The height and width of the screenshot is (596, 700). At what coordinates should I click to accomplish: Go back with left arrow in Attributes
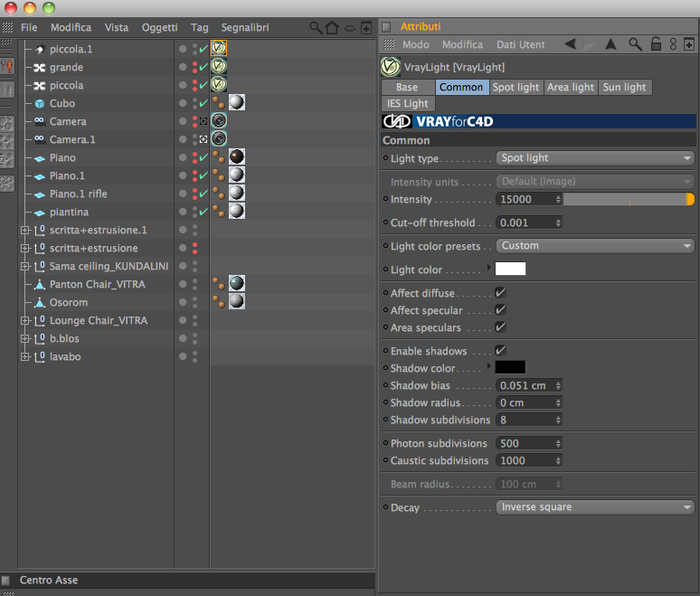570,44
